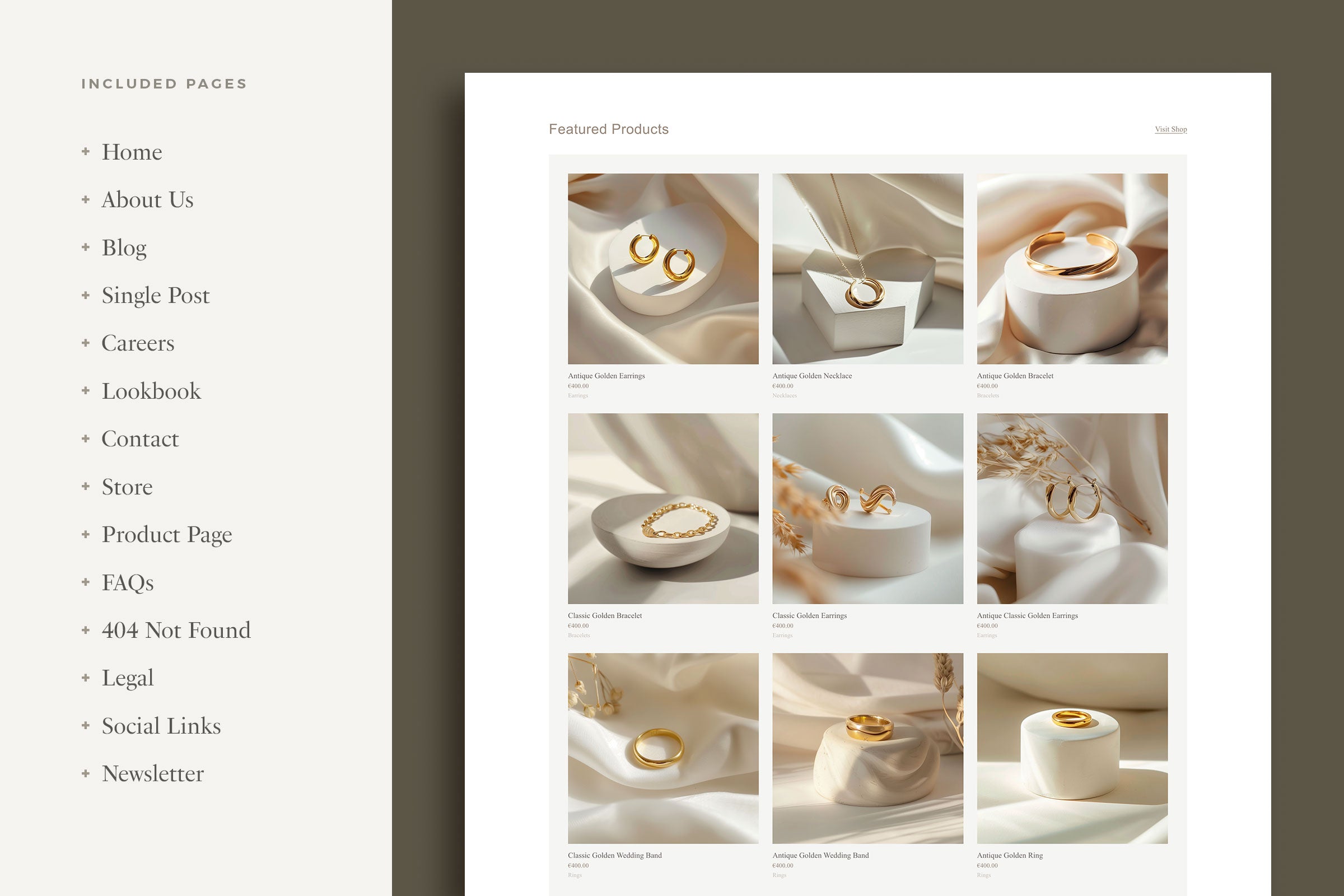Click plus icon beside Store
This screenshot has height=896, width=1344.
pyautogui.click(x=86, y=486)
